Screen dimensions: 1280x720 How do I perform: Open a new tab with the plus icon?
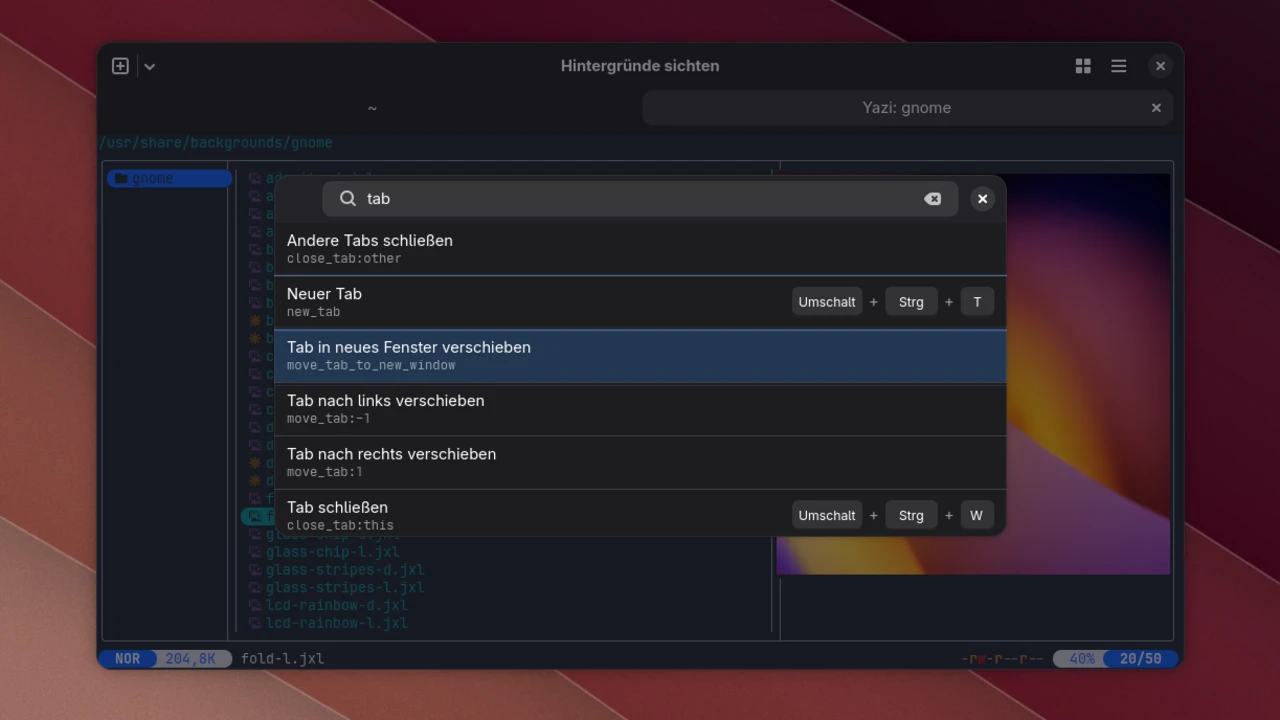(x=120, y=66)
